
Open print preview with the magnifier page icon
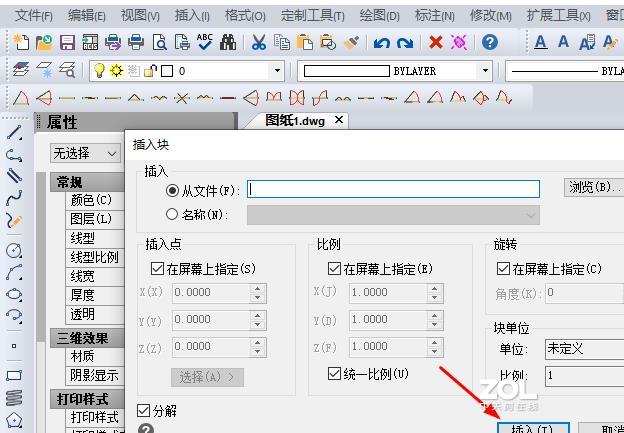coord(160,42)
